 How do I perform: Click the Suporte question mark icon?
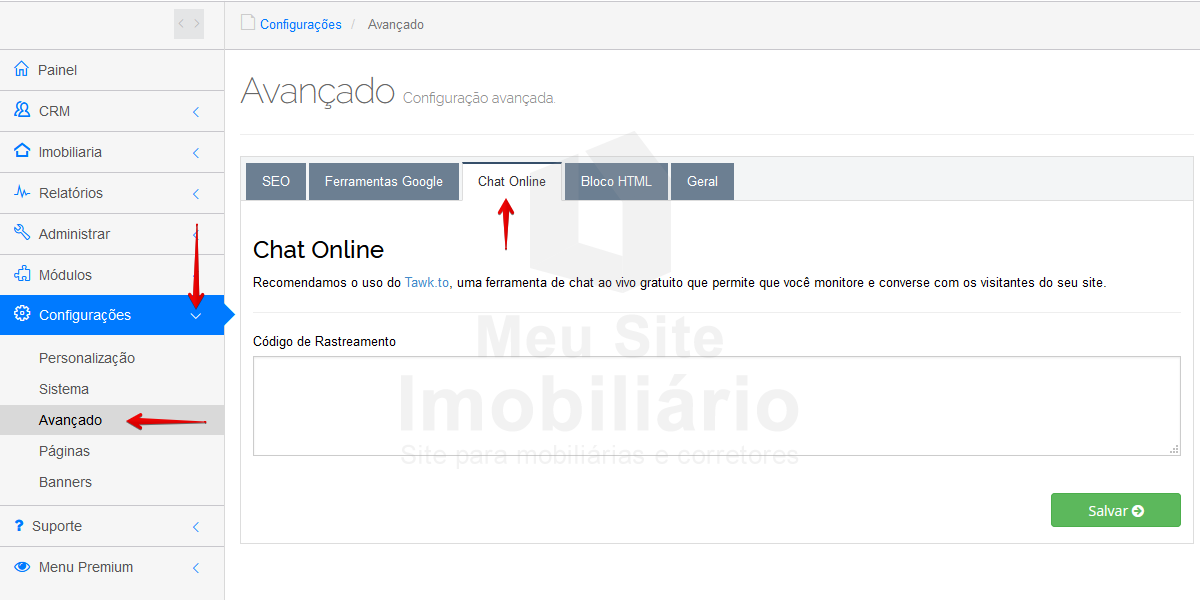pyautogui.click(x=19, y=526)
